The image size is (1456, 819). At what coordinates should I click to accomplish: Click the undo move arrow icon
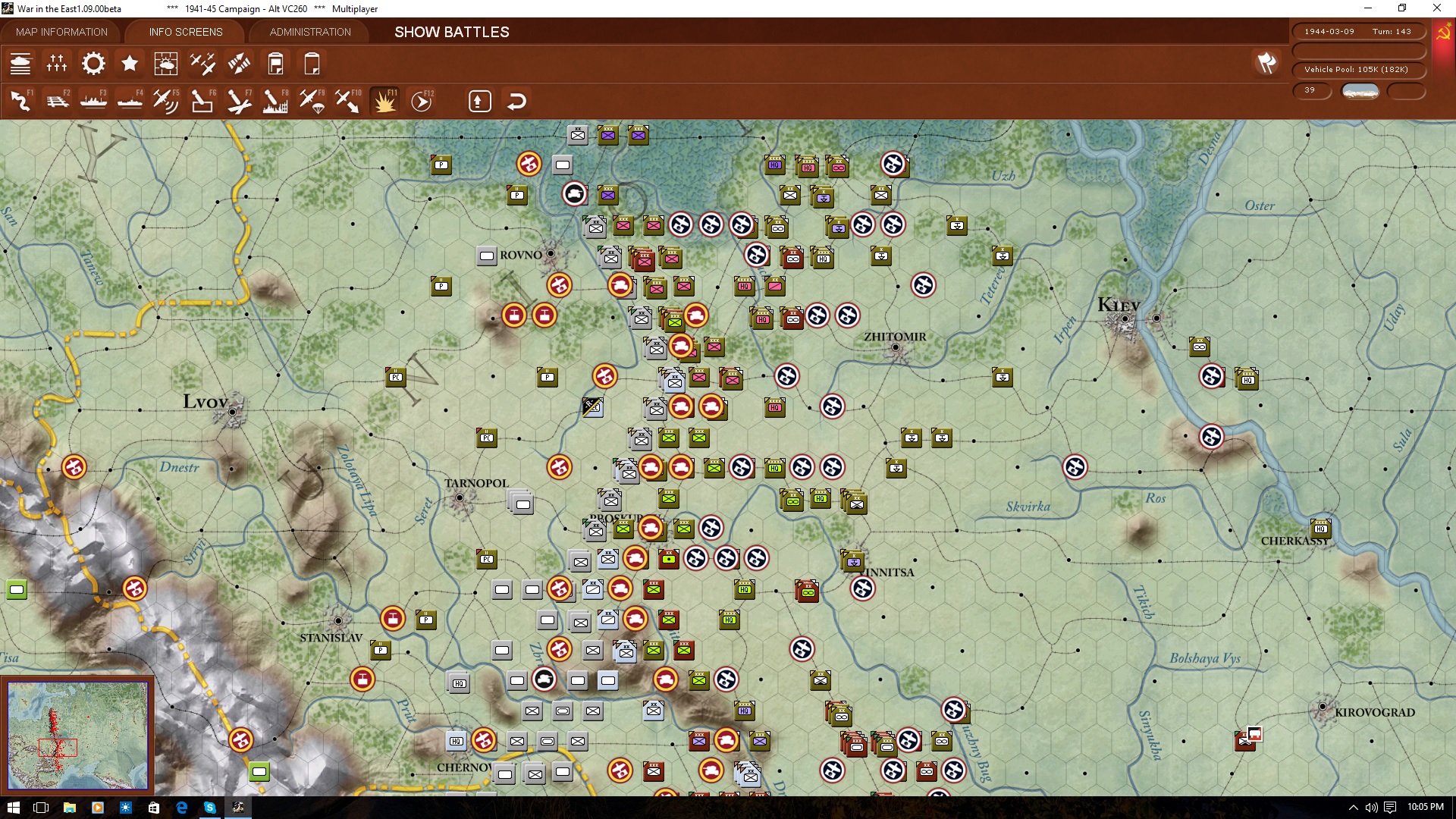516,100
